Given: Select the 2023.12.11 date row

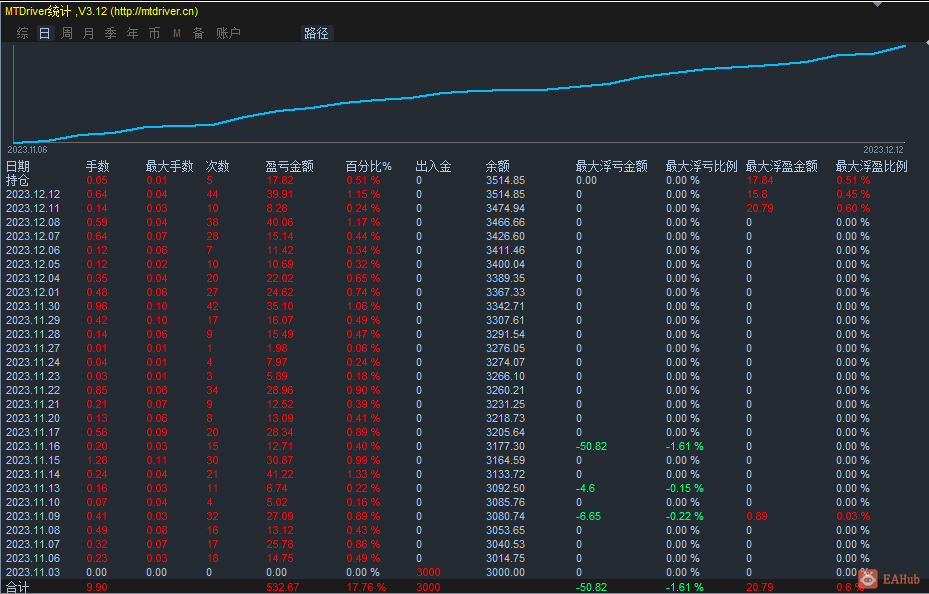Looking at the screenshot, I should tap(33, 208).
